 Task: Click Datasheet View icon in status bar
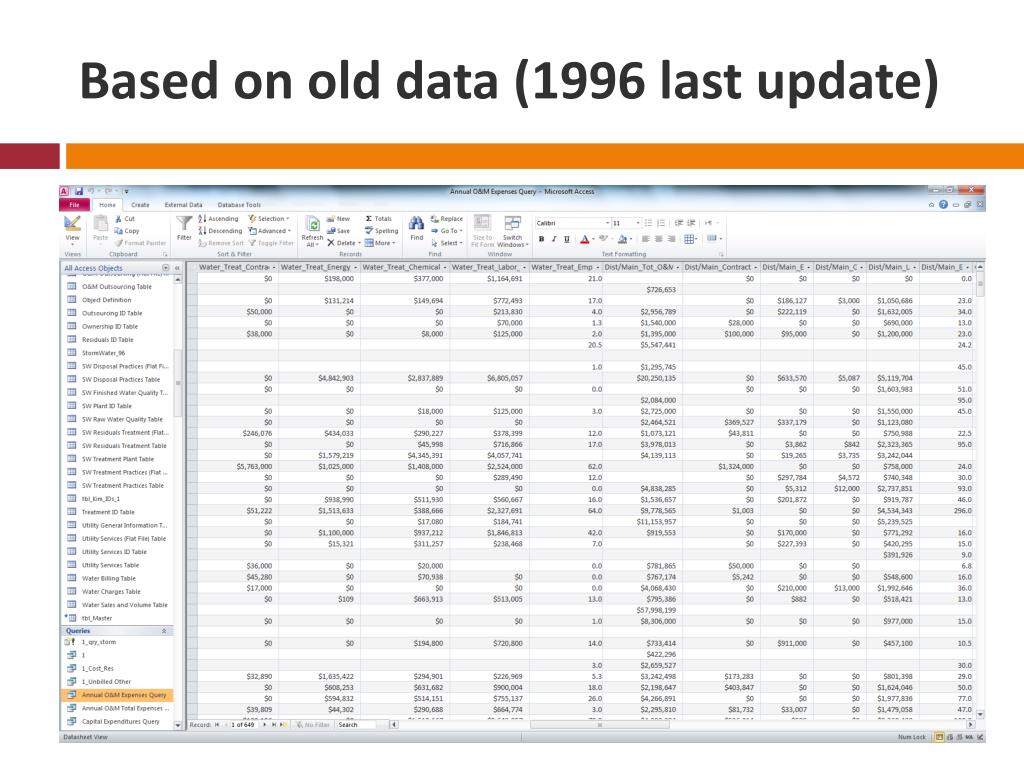pyautogui.click(x=939, y=737)
